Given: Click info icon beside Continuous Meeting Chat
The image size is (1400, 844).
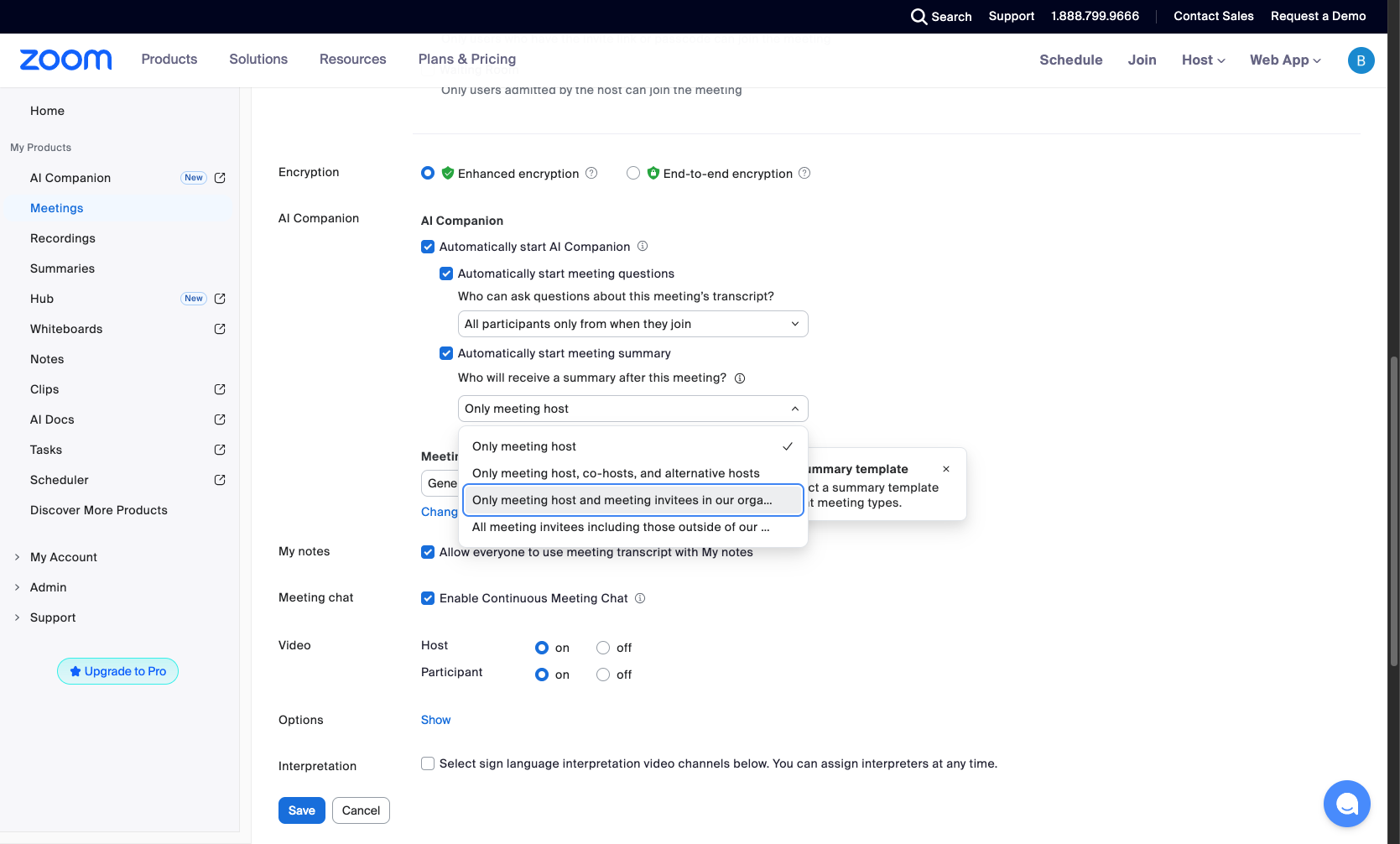Looking at the screenshot, I should point(640,598).
